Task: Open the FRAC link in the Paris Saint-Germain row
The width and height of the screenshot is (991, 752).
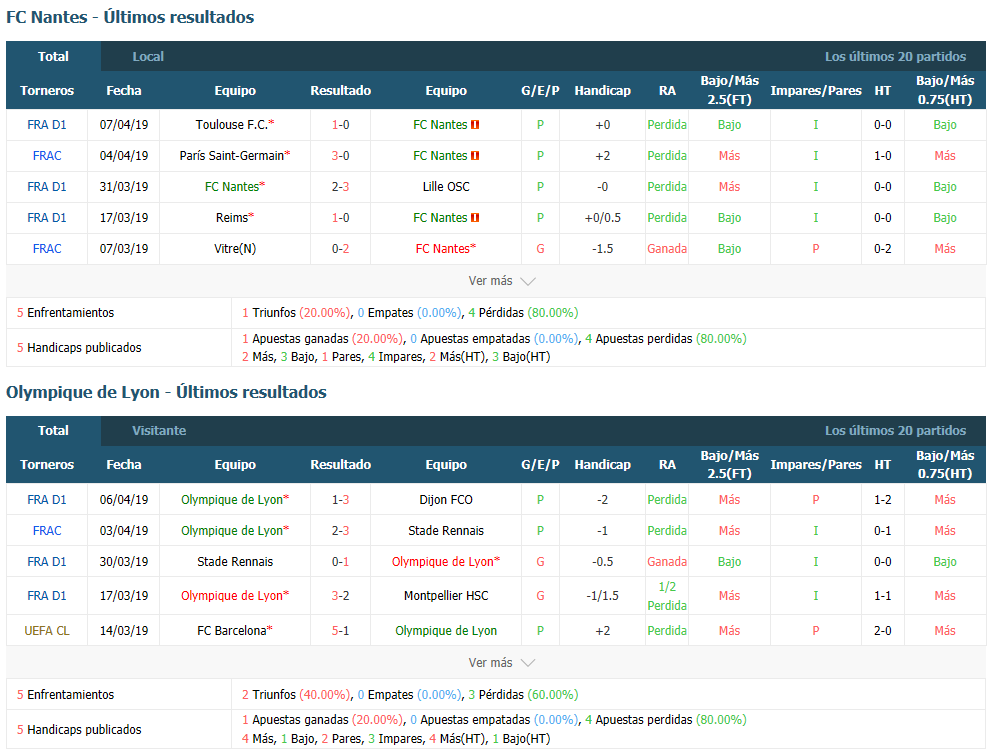Action: 47,156
